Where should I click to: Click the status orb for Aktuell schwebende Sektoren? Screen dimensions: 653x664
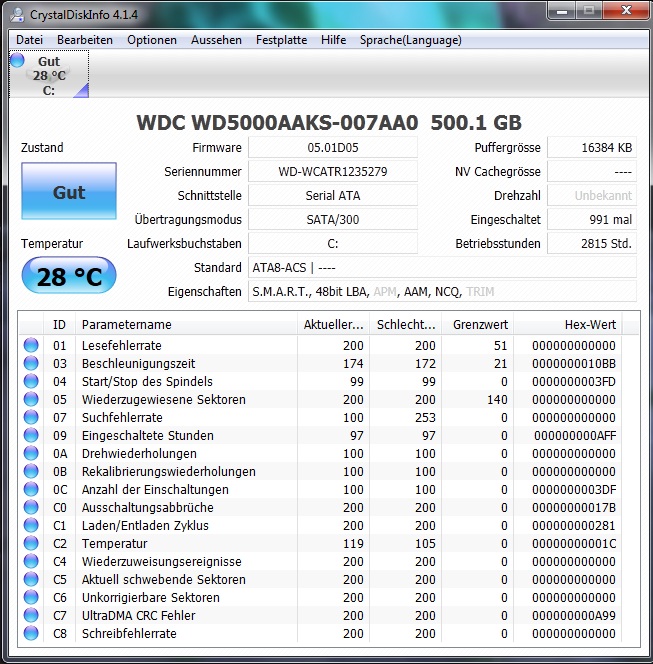click(x=31, y=579)
